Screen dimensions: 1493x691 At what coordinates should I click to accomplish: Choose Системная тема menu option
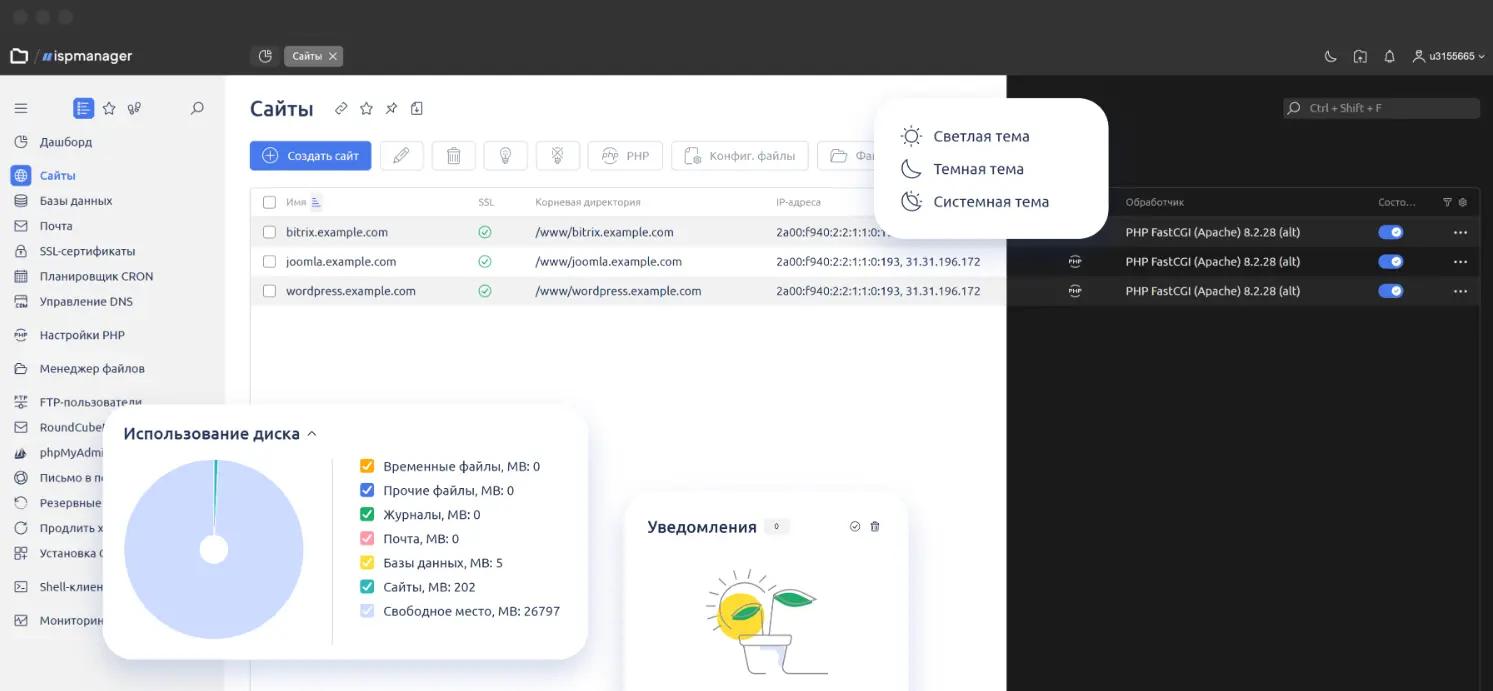click(975, 201)
